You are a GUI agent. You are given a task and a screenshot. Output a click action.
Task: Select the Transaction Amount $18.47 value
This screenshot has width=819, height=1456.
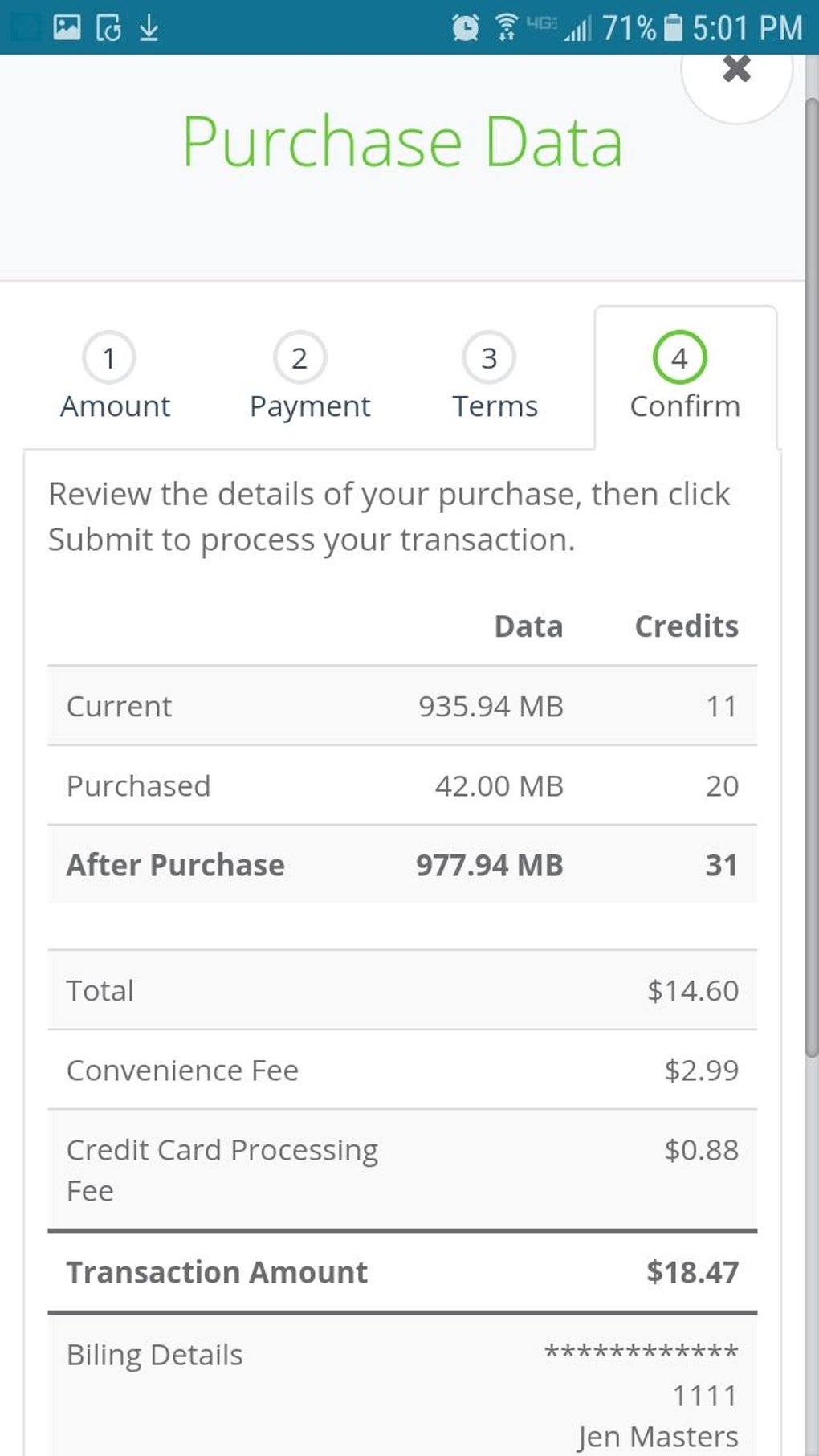(692, 1272)
